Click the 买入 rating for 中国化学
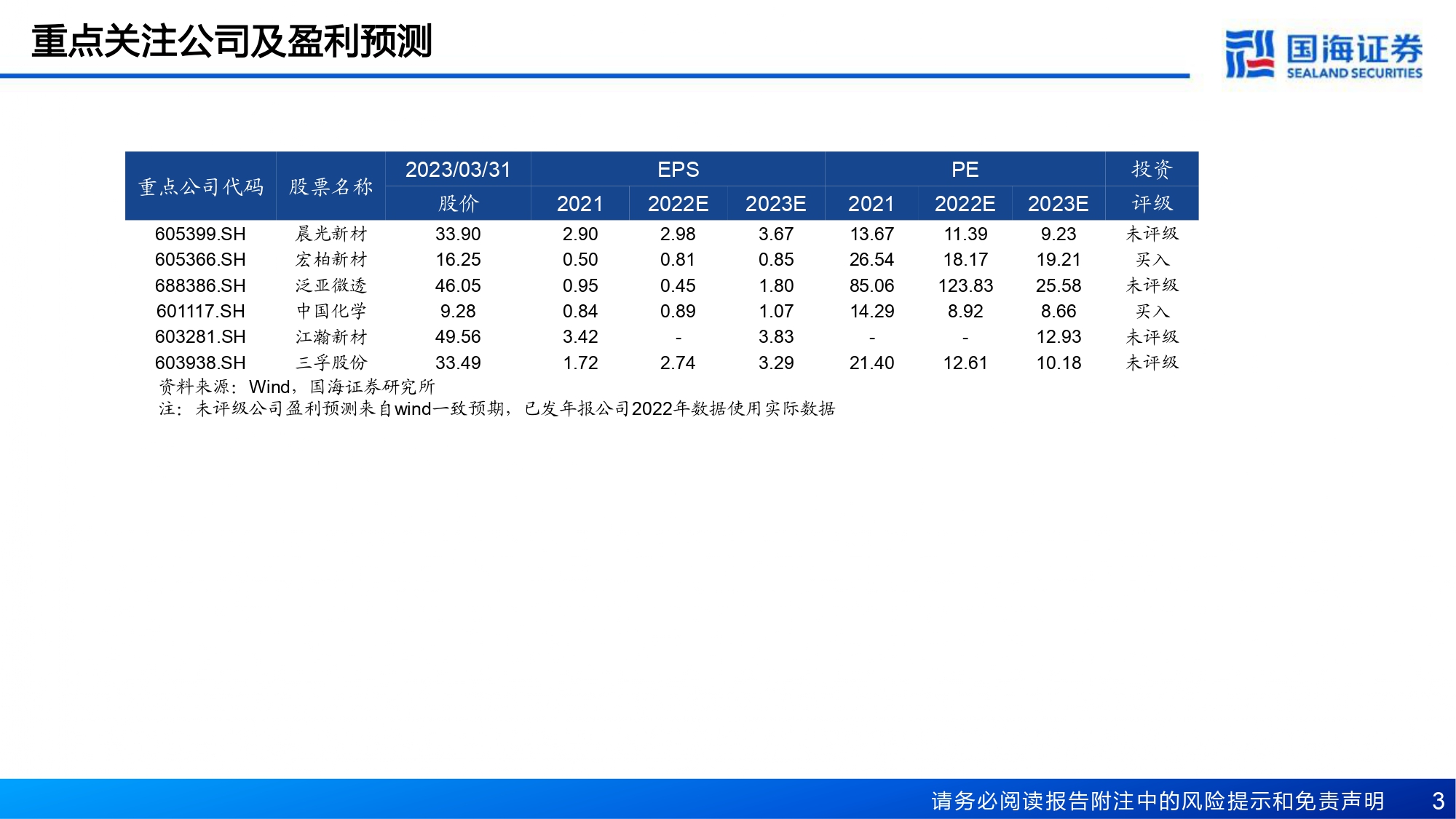 [x=1152, y=311]
